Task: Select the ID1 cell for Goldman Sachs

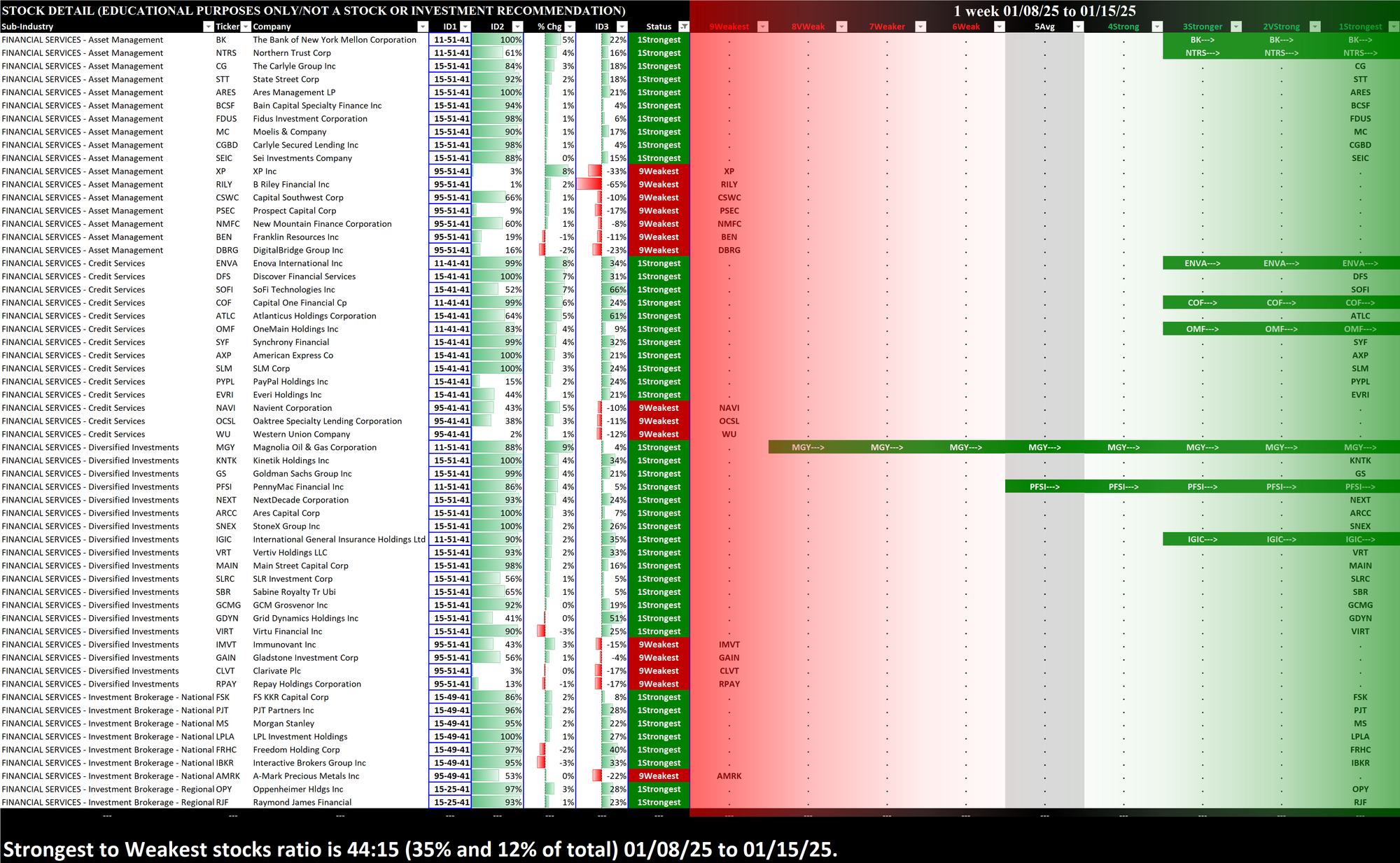Action: pos(451,474)
